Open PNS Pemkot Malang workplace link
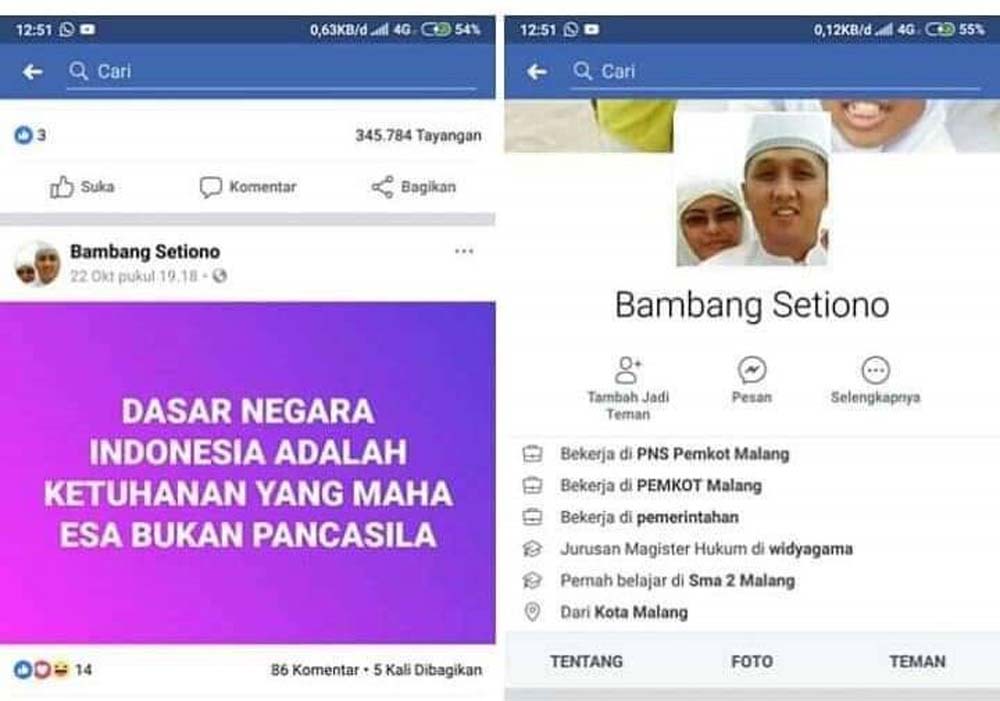 (x=713, y=454)
